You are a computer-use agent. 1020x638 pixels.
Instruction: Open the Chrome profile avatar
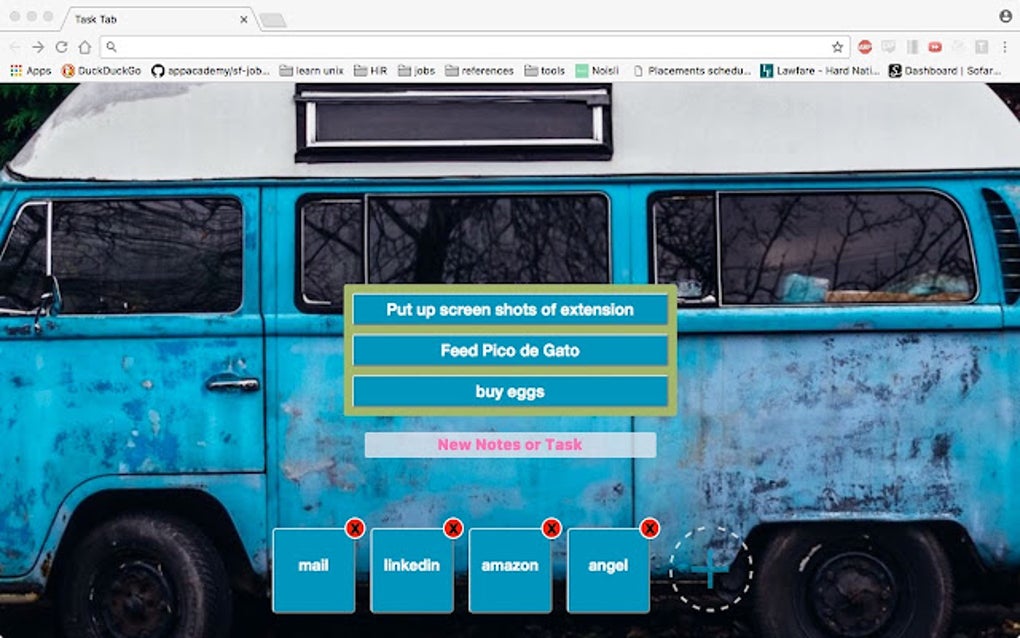[x=1006, y=16]
